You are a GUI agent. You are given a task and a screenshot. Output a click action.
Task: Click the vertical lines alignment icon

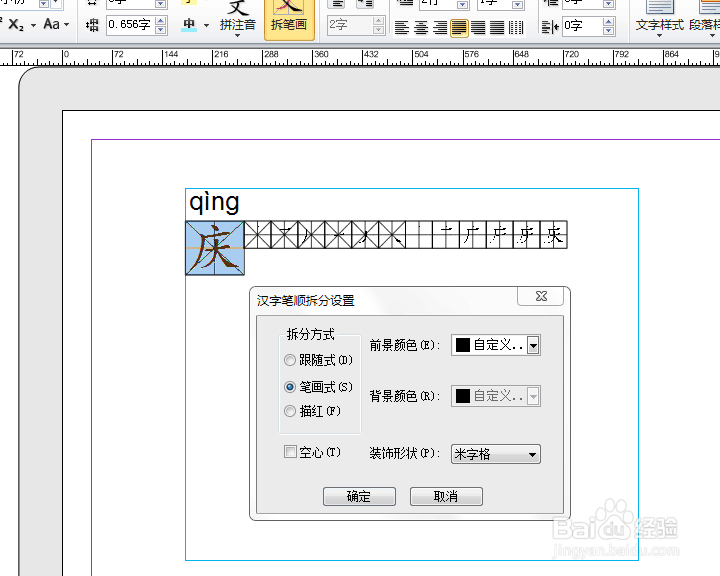516,28
